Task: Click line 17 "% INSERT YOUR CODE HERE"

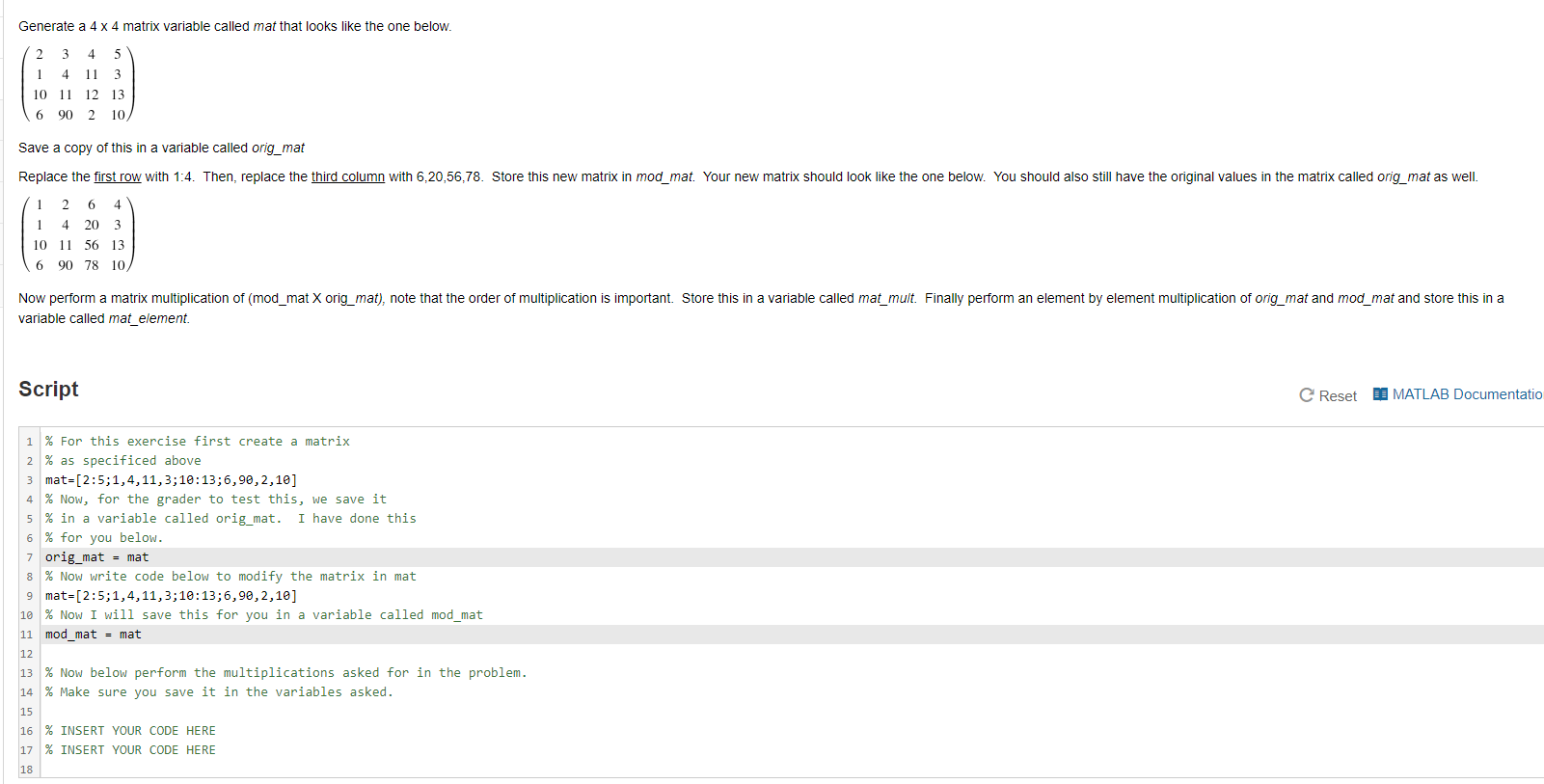Action: (x=130, y=750)
